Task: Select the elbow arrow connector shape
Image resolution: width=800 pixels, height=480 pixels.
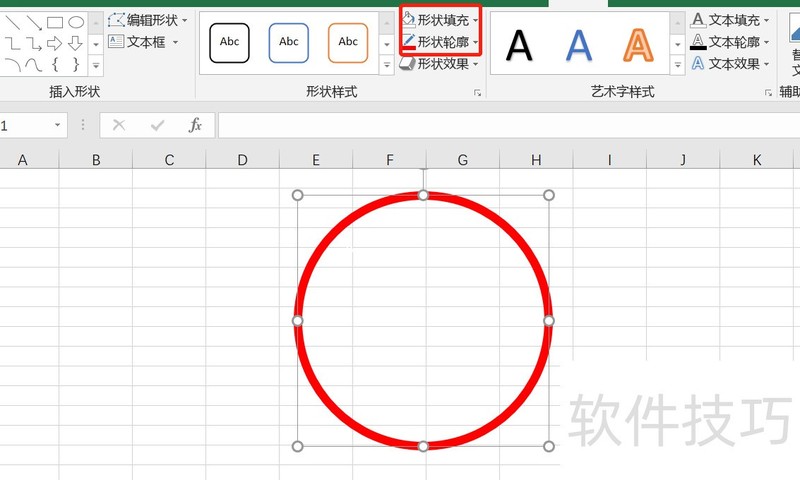Action: [x=34, y=43]
